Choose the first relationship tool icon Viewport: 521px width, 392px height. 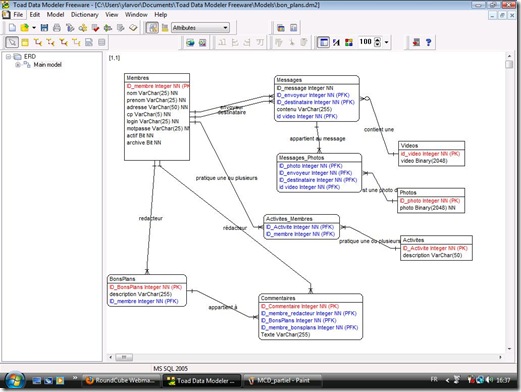point(38,42)
